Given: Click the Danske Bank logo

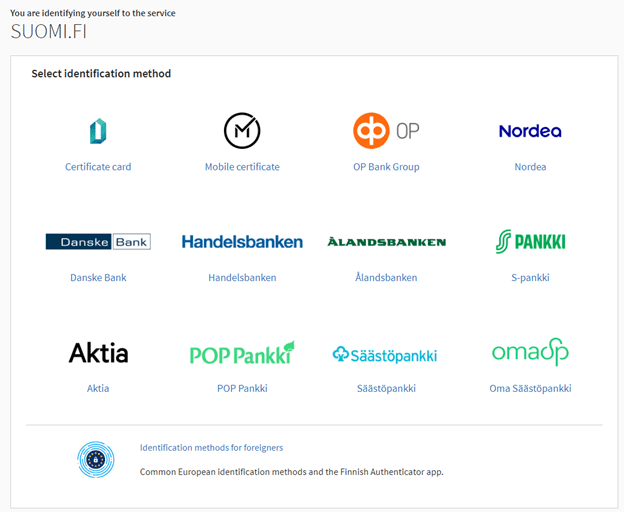Looking at the screenshot, I should pyautogui.click(x=98, y=241).
